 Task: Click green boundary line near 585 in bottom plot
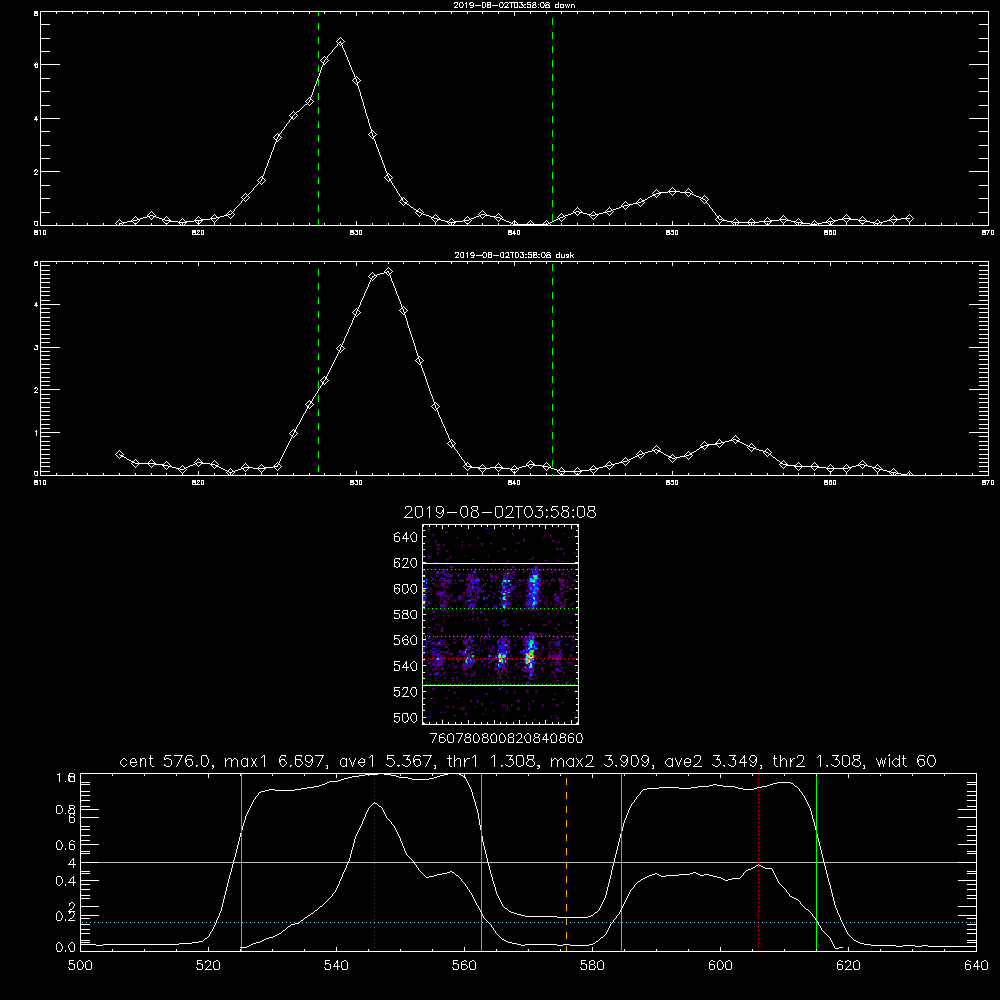tap(621, 861)
